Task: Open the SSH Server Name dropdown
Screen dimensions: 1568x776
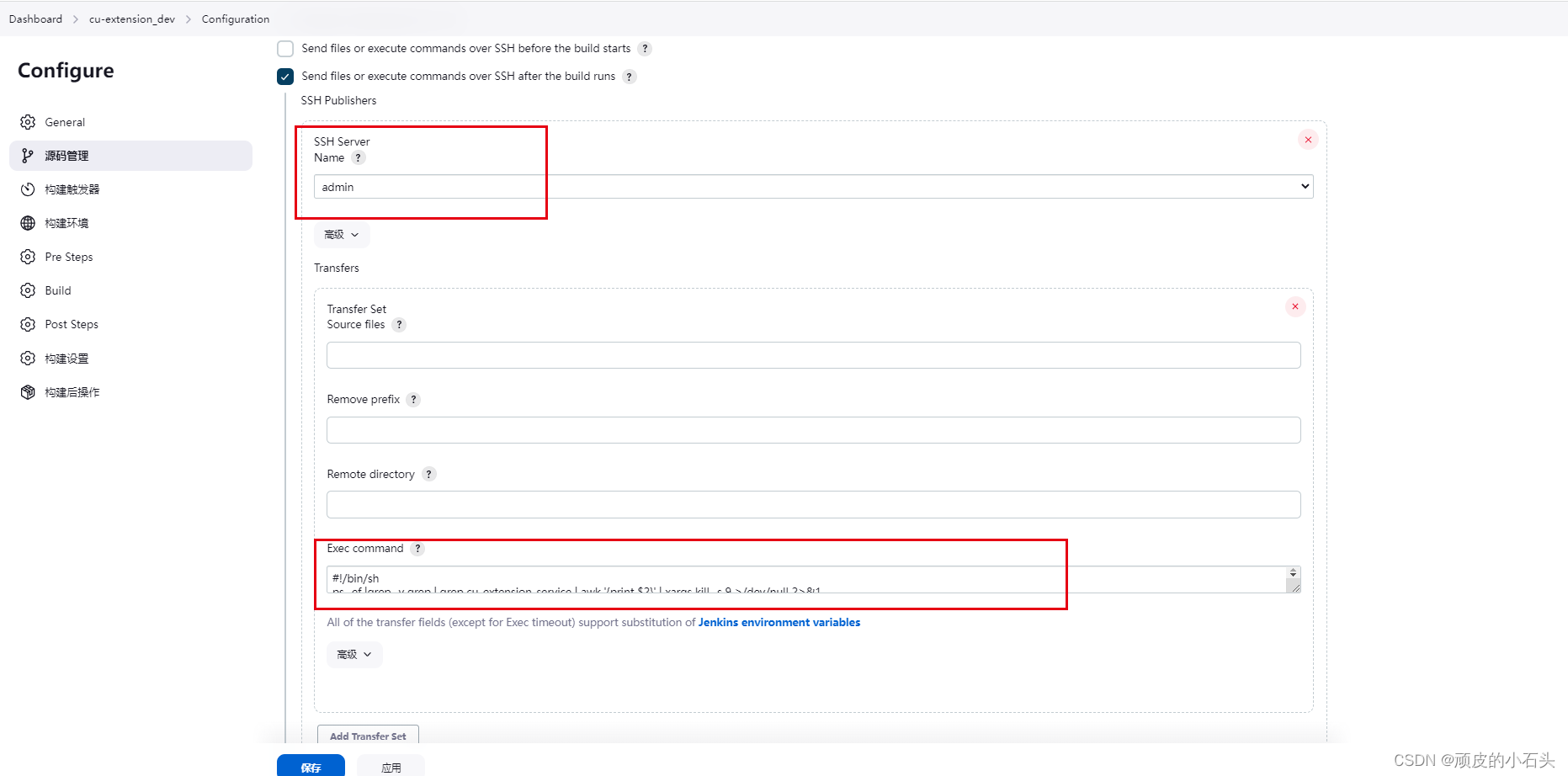Action: (813, 187)
